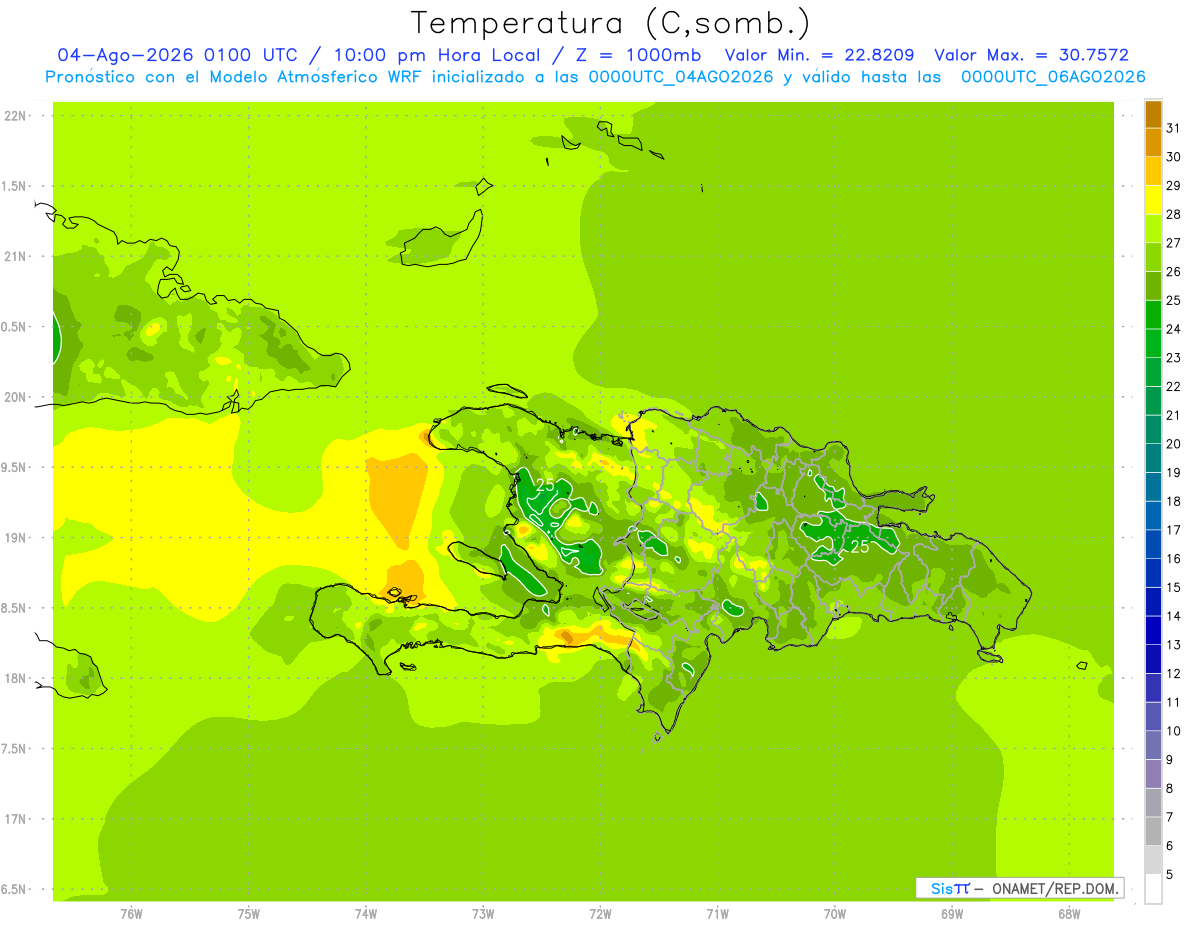The height and width of the screenshot is (927, 1200).
Task: Click legend label '9'
Action: (x=1169, y=760)
